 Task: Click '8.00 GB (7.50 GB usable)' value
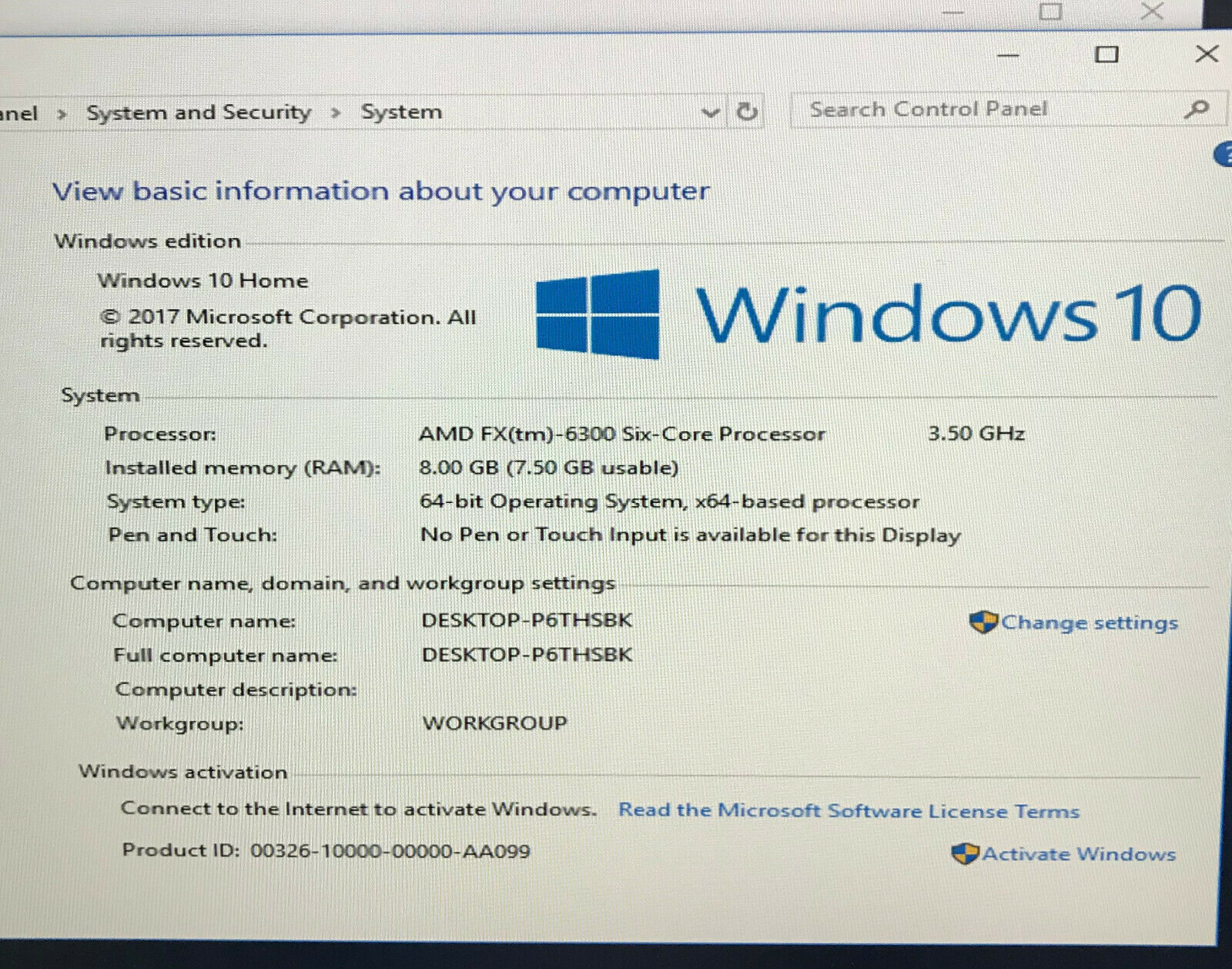(x=549, y=468)
